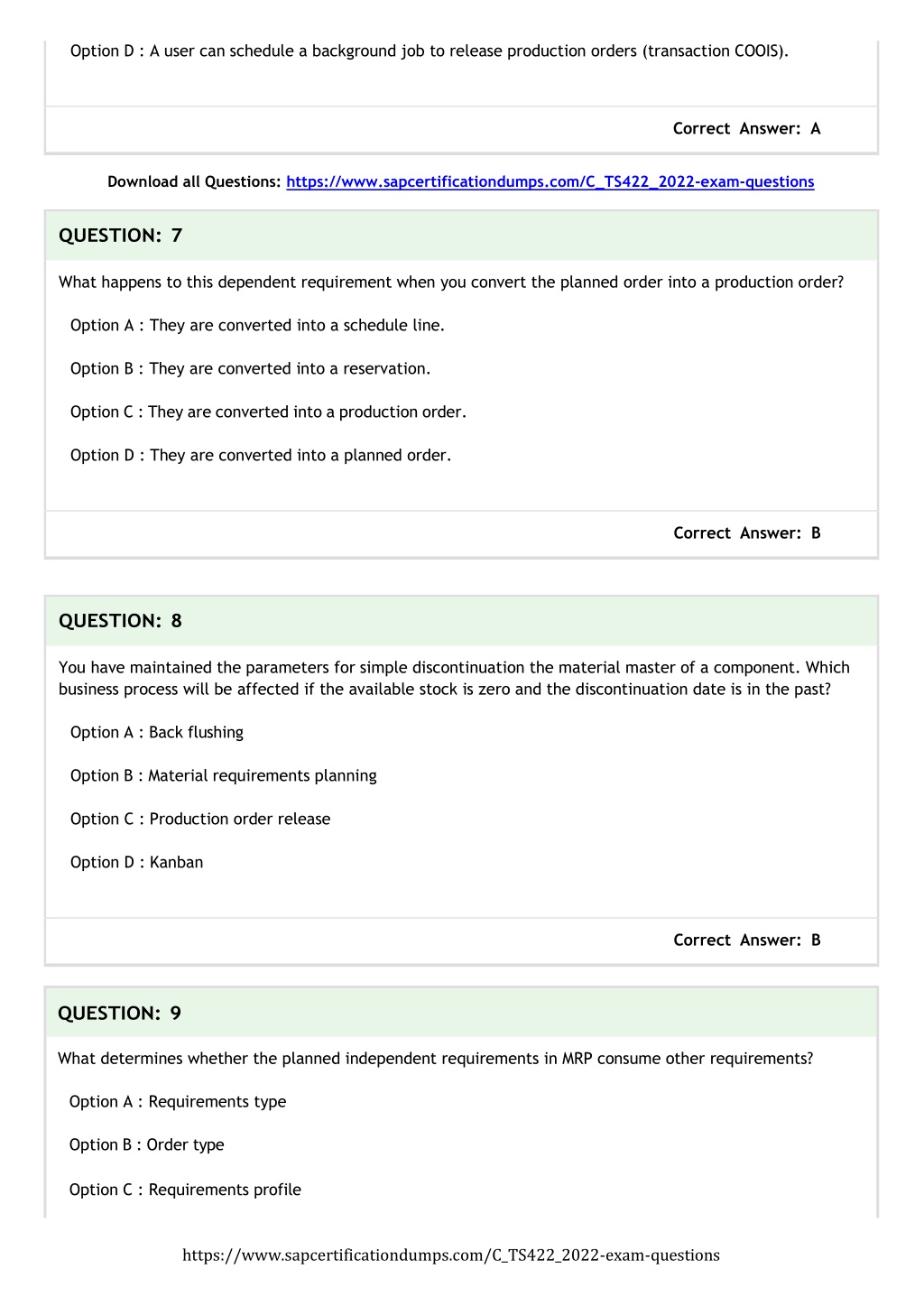Click the QUESTION: 9 header
The image size is (924, 1306).
[120, 1014]
